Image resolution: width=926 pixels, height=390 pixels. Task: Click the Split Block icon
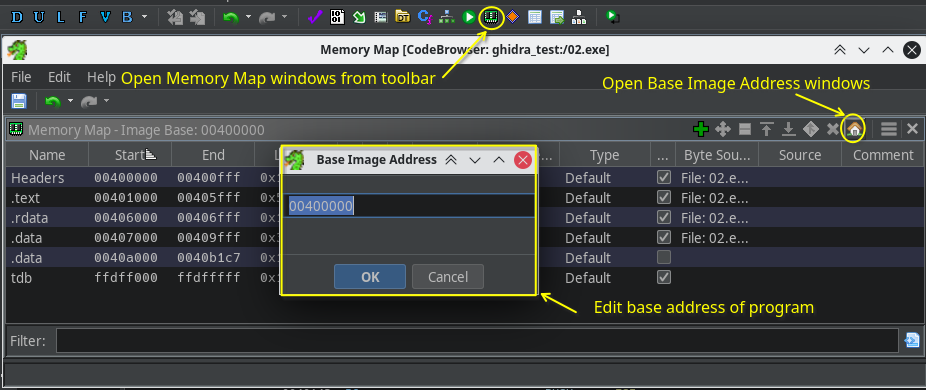[745, 129]
